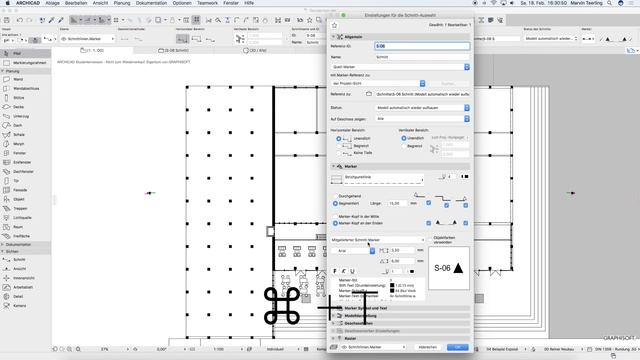640x360 pixels.
Task: Select Marker-Kopf in der Mitte
Action: click(336, 217)
